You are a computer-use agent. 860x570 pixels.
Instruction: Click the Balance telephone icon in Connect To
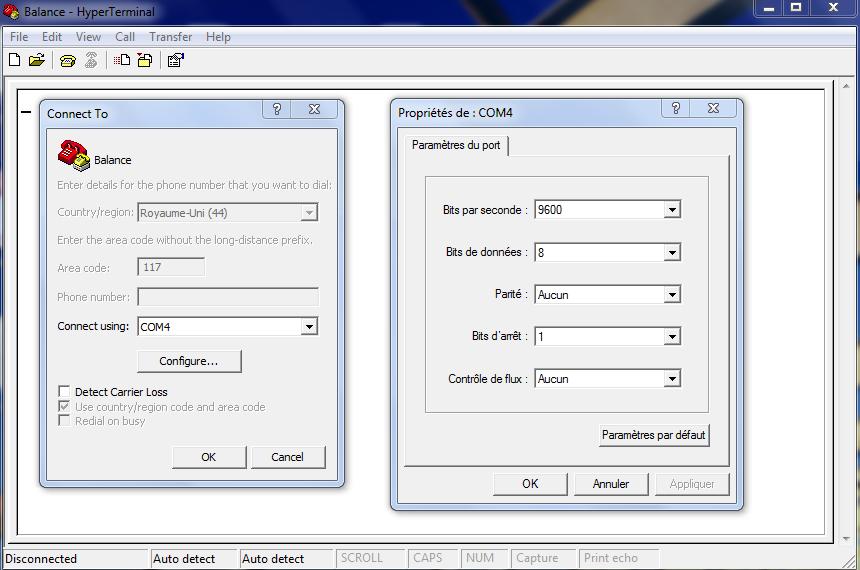(x=73, y=155)
